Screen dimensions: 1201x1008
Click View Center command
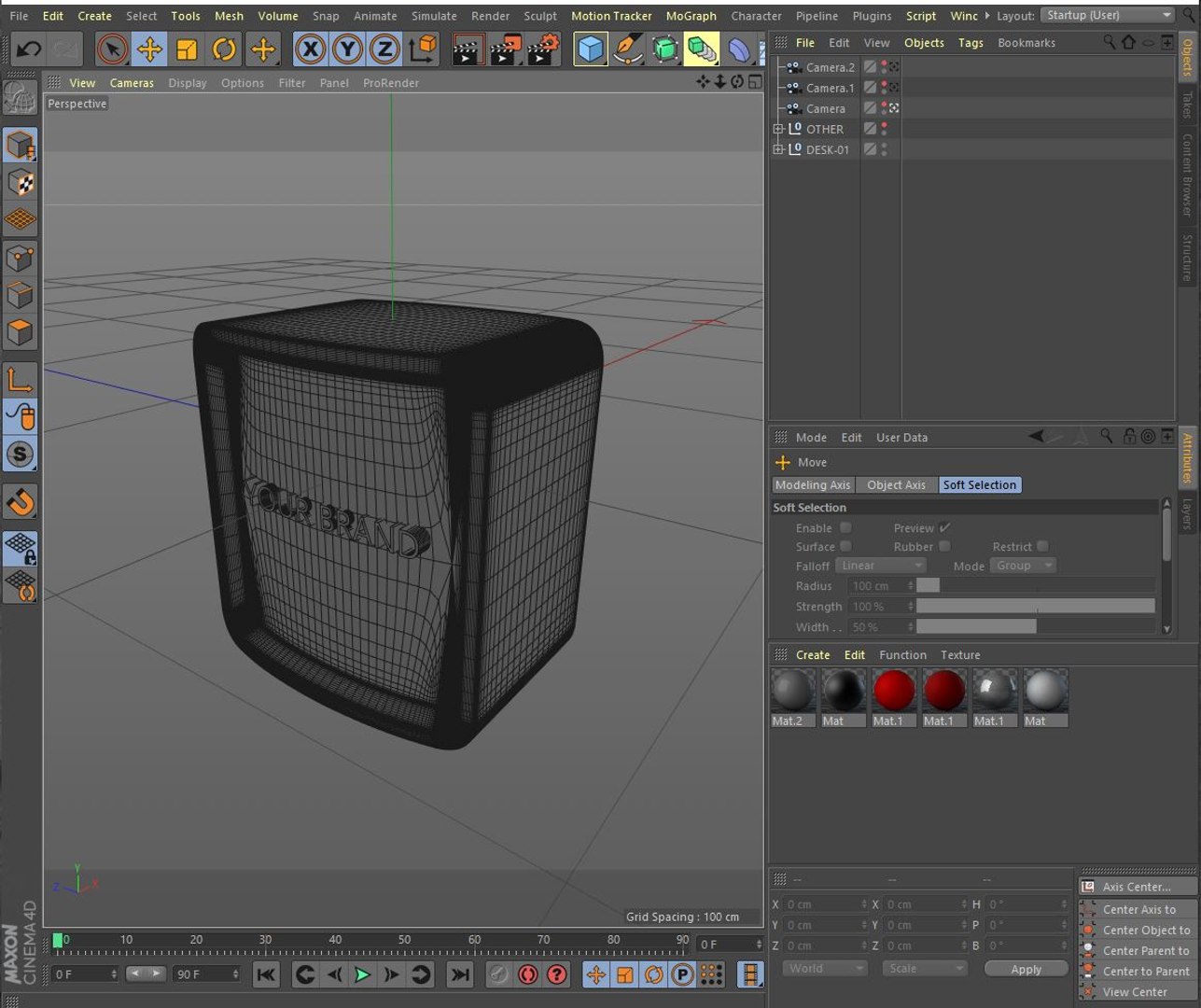tap(1138, 992)
